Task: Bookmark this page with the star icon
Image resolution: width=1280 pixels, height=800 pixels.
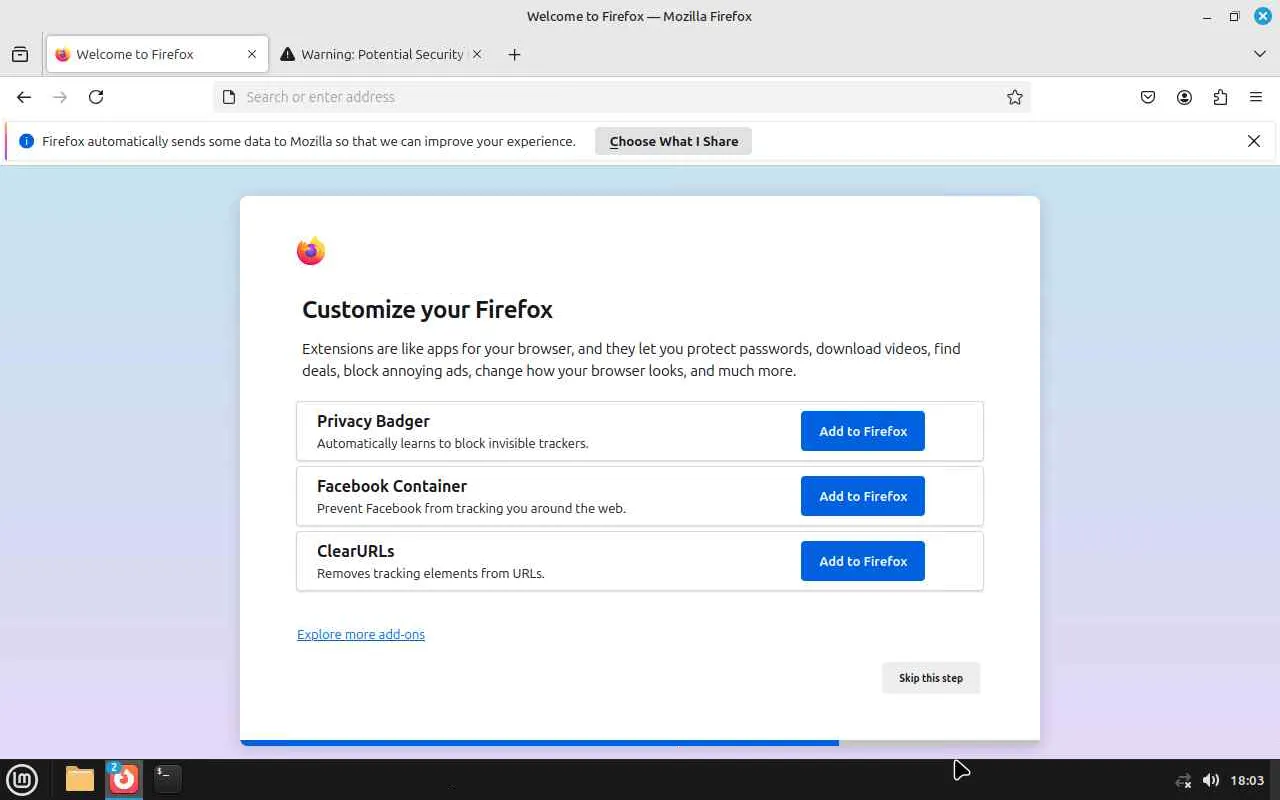Action: point(1015,97)
